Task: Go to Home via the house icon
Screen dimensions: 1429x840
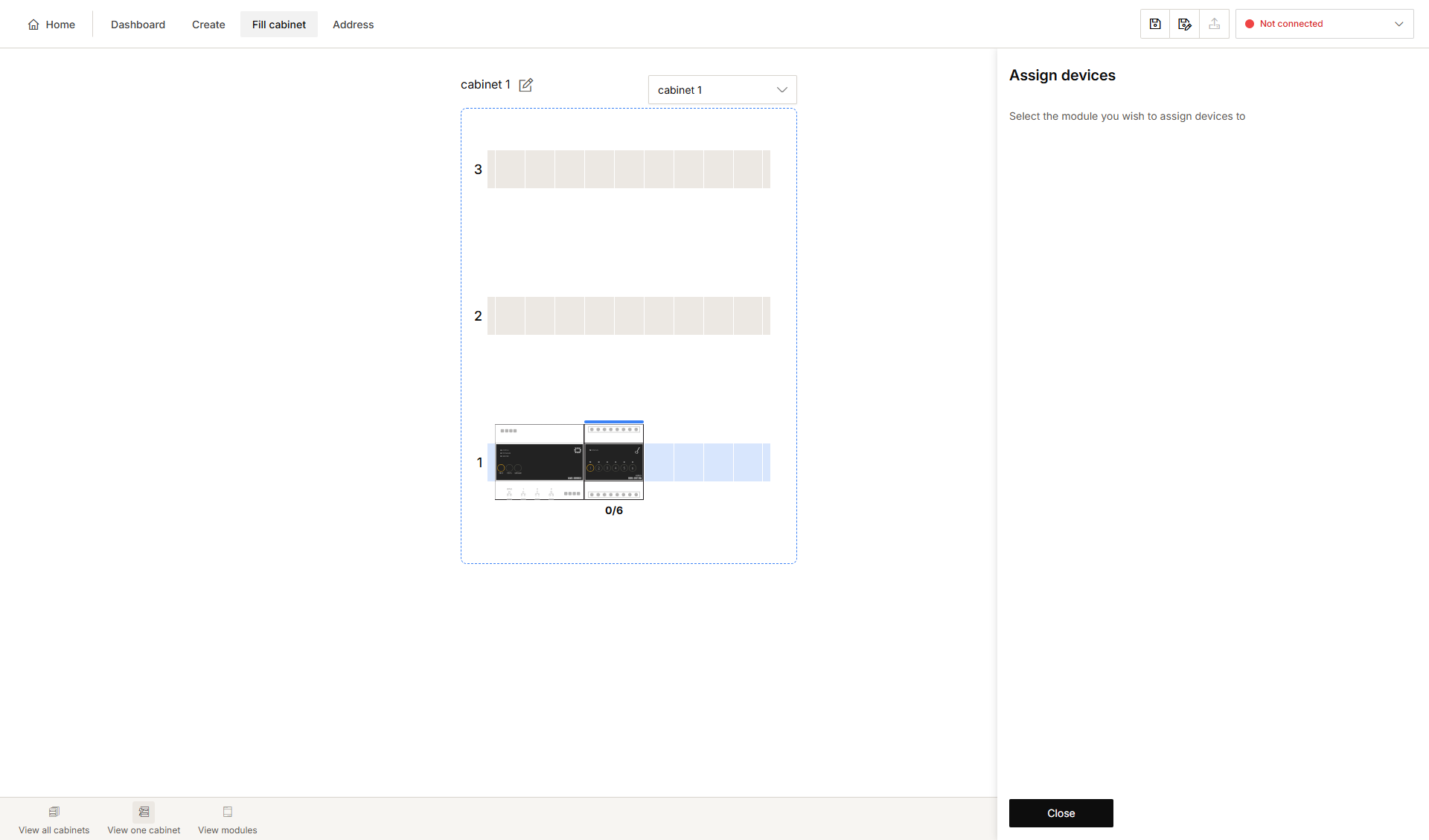Action: (x=51, y=25)
